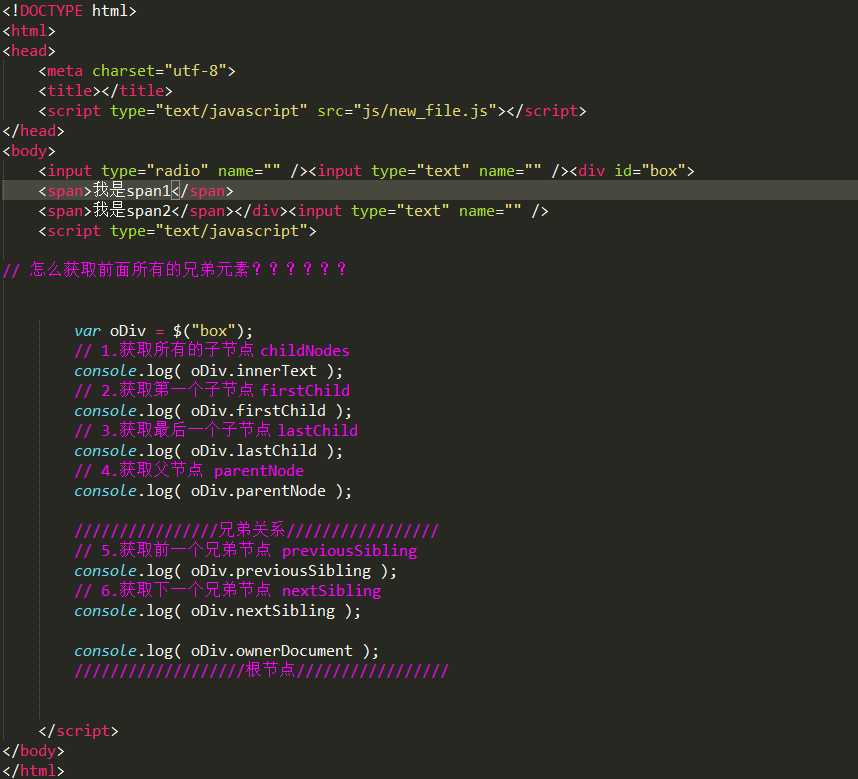The width and height of the screenshot is (858, 779).
Task: Click the closing head tag
Action: tap(33, 131)
